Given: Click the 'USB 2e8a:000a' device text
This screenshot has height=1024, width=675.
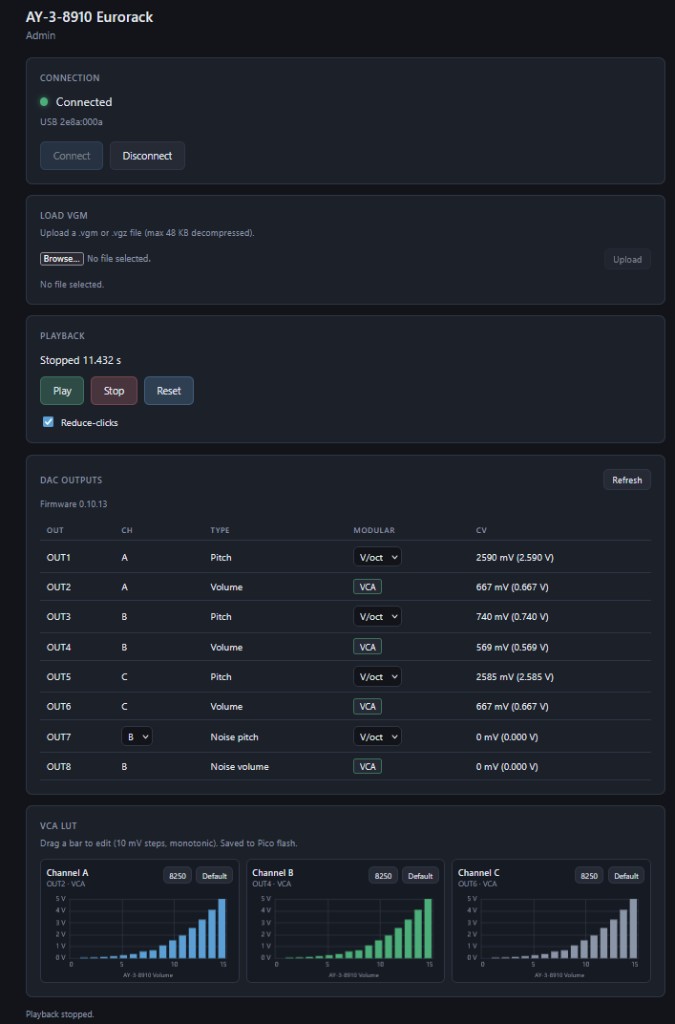Looking at the screenshot, I should [x=71, y=121].
